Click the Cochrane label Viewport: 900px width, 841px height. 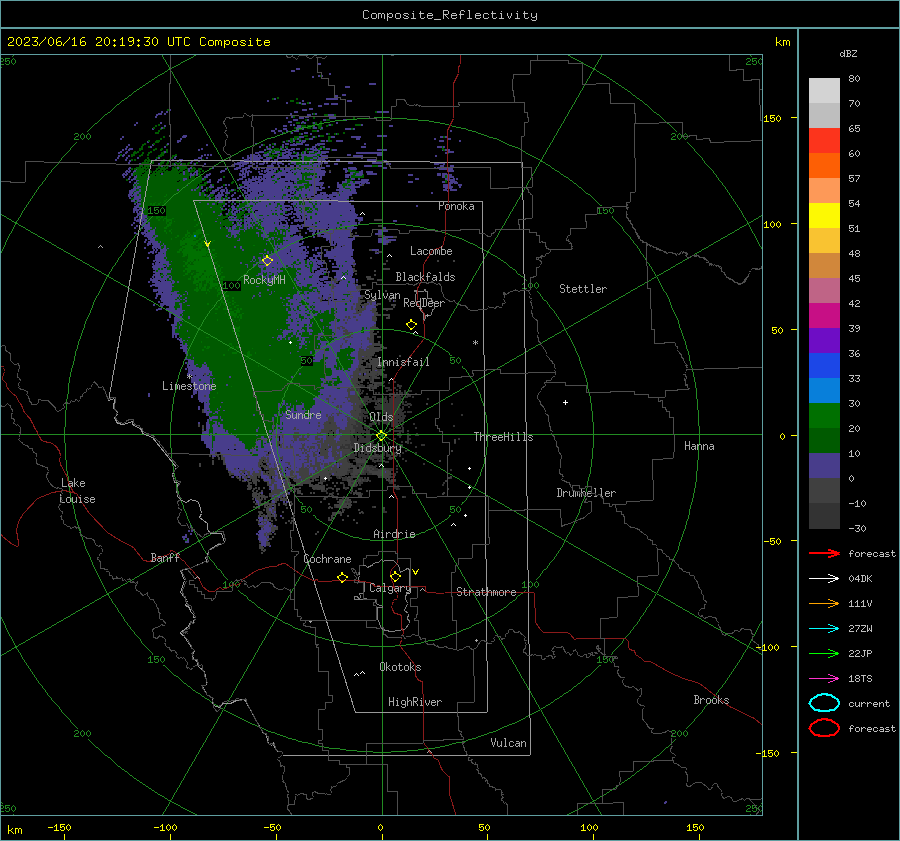point(327,559)
